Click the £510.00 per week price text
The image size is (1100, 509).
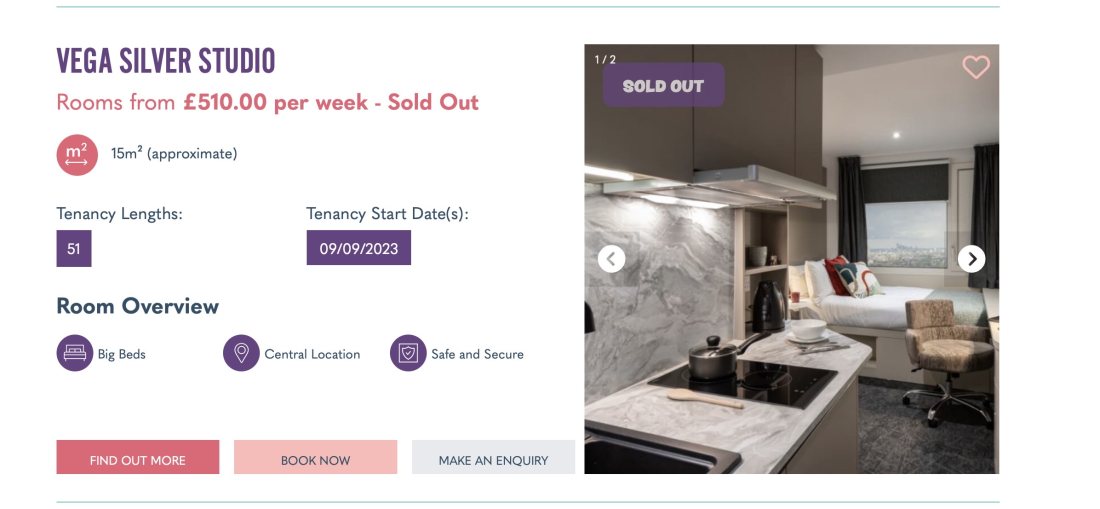276,102
